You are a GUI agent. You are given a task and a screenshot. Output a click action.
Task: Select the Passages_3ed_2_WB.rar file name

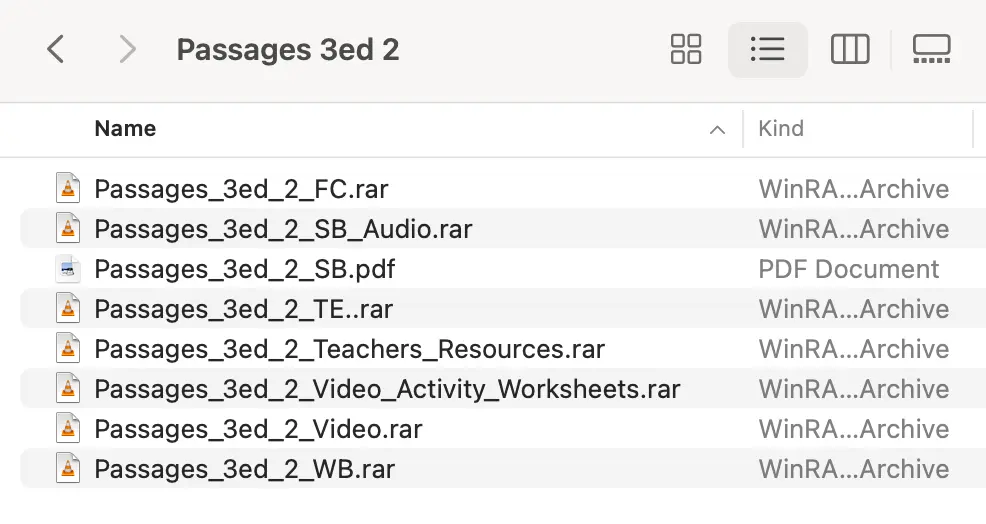click(x=245, y=469)
